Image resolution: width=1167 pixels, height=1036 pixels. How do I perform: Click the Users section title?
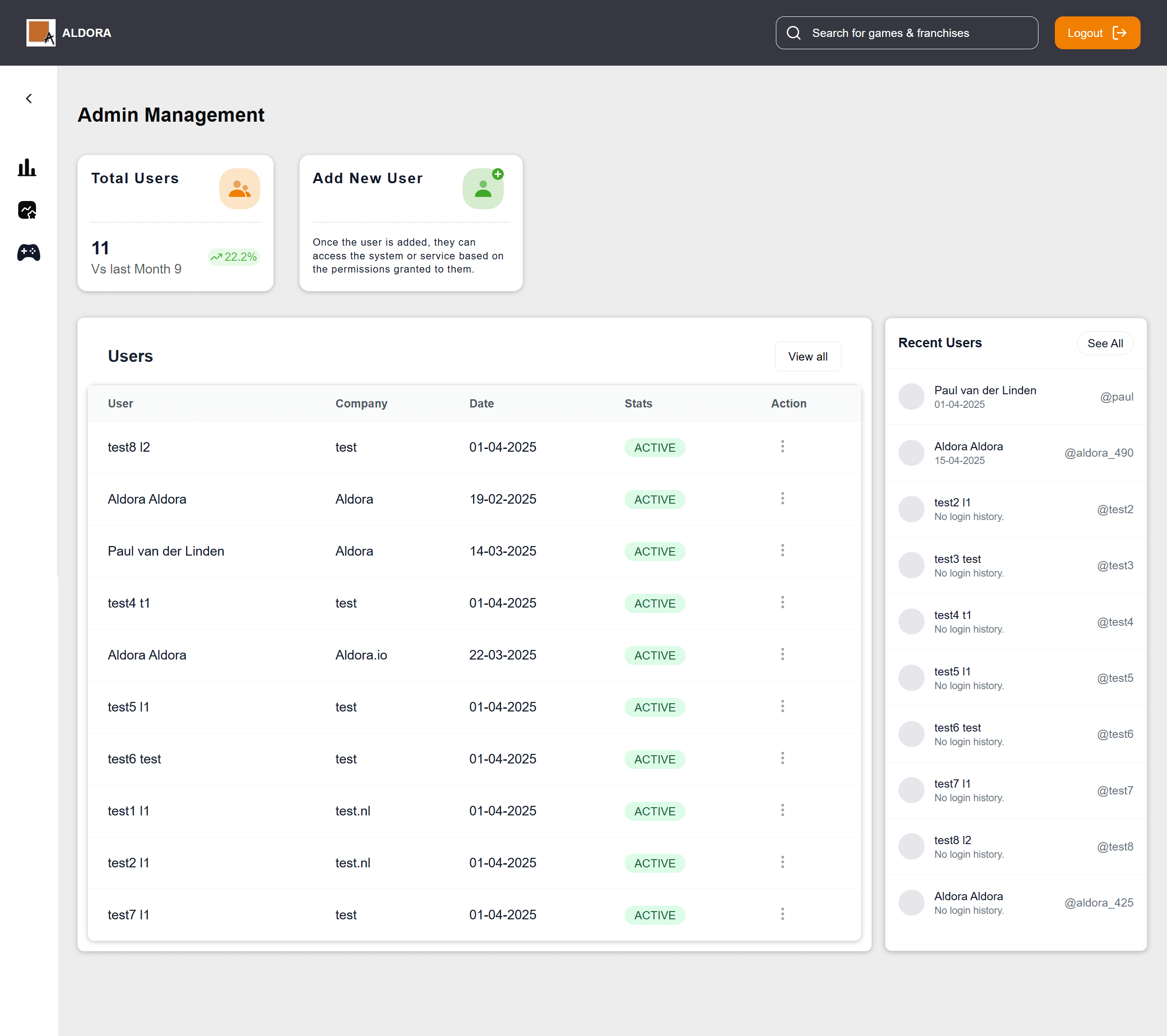(x=130, y=356)
